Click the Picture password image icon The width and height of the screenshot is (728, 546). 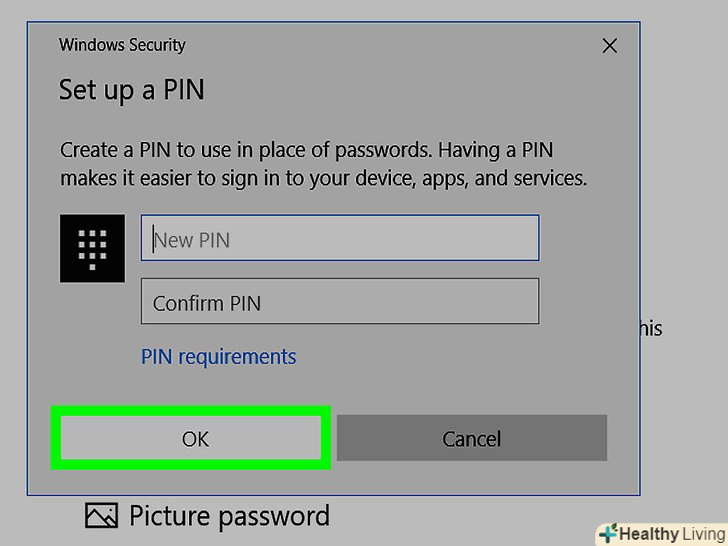(101, 516)
